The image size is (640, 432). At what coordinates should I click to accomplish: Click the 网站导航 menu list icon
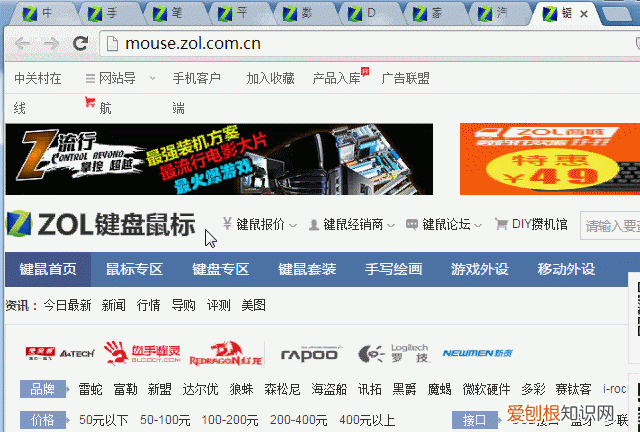[90, 78]
